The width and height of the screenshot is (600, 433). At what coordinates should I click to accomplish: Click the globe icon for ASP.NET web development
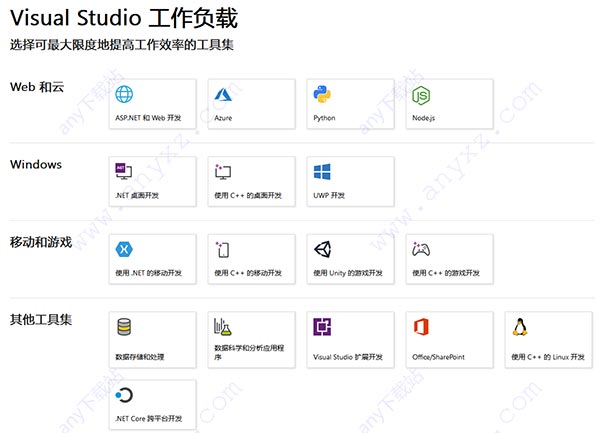tap(124, 94)
